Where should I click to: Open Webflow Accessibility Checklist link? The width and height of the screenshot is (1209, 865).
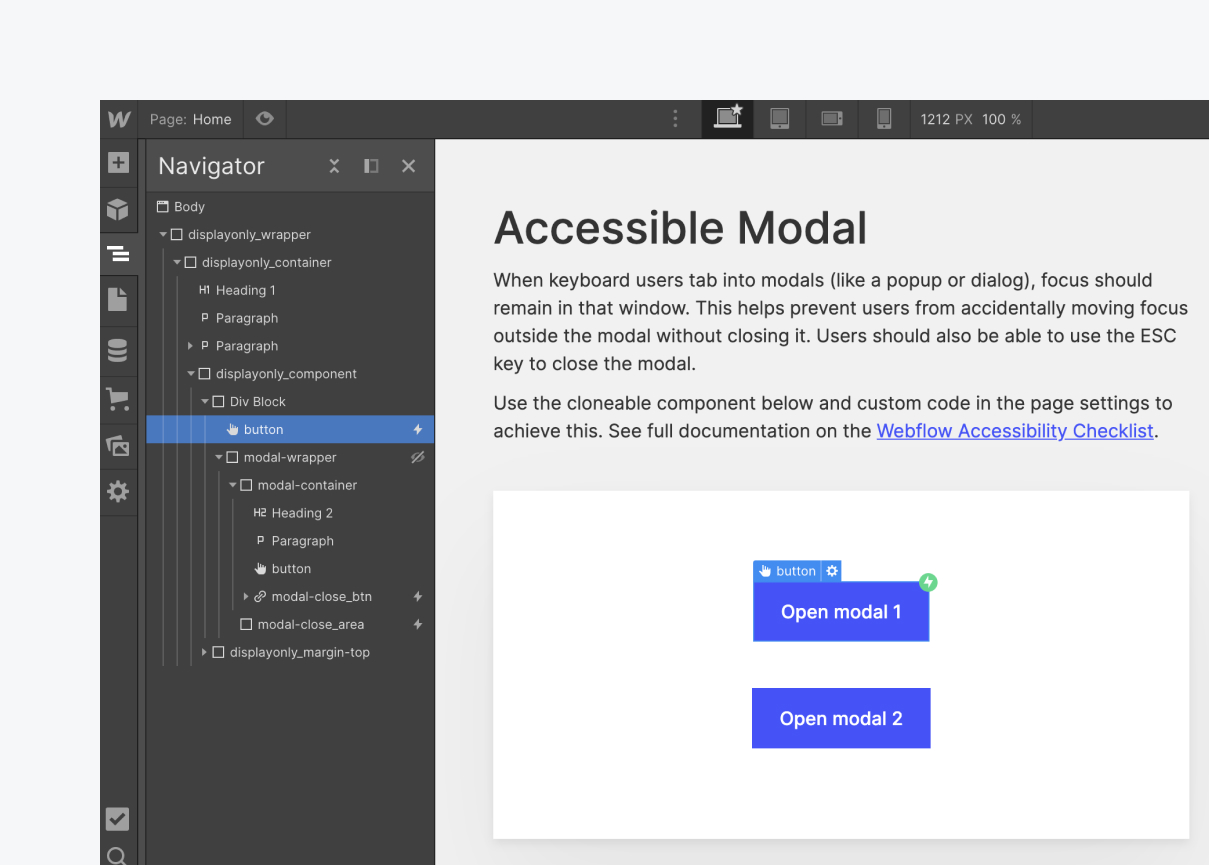coord(1015,431)
